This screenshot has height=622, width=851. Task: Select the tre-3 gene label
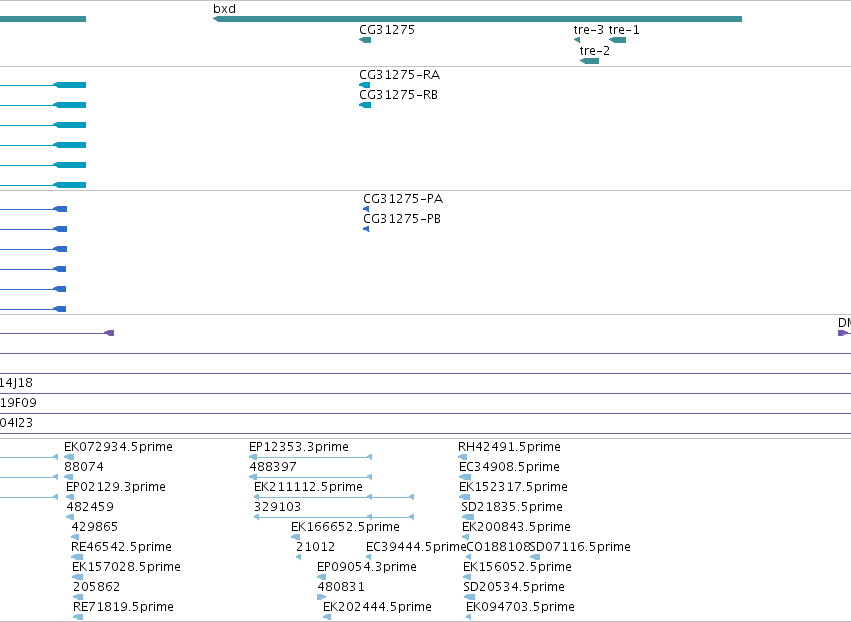[x=589, y=30]
